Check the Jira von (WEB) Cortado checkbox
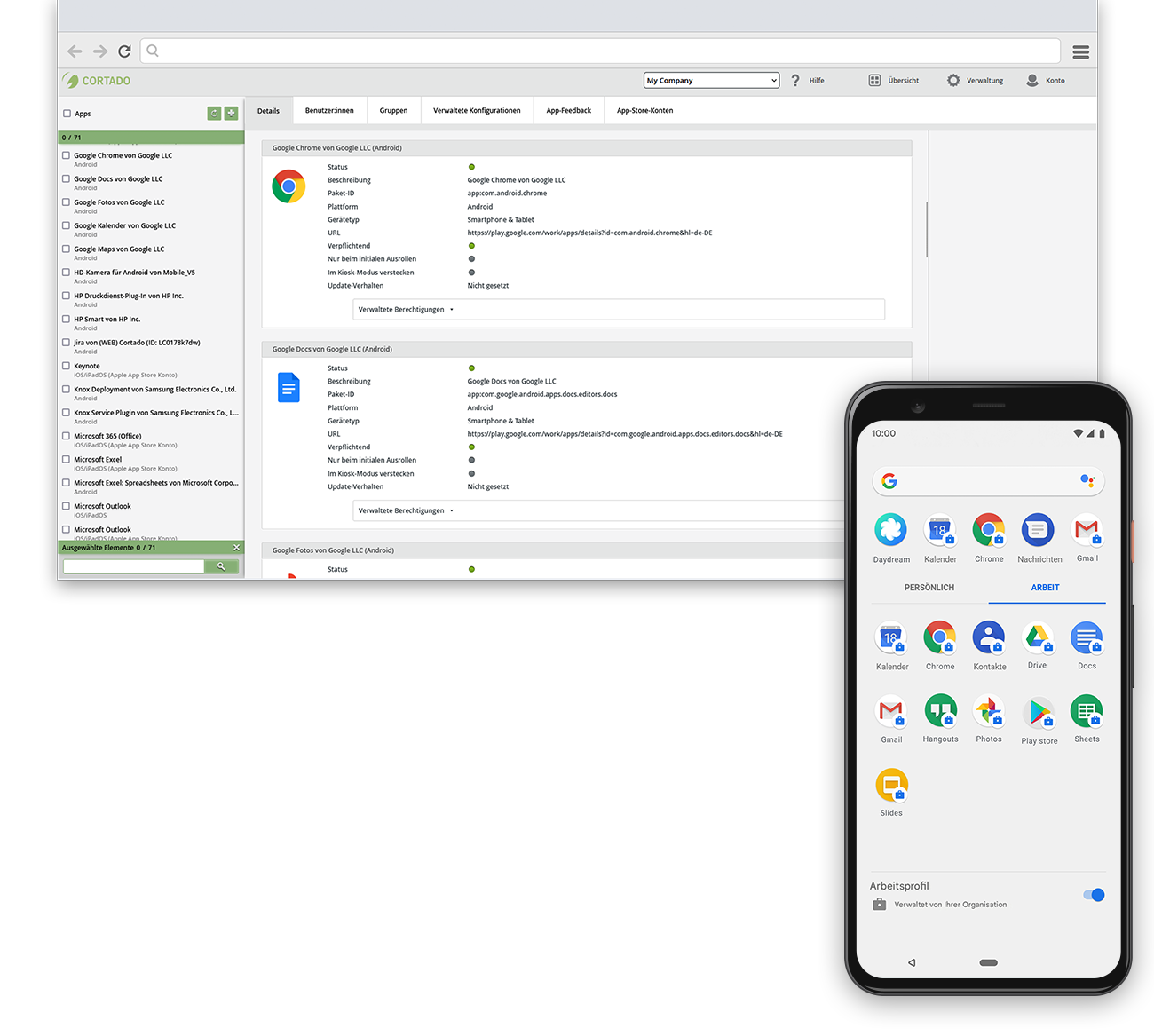1154x1036 pixels. (x=66, y=343)
